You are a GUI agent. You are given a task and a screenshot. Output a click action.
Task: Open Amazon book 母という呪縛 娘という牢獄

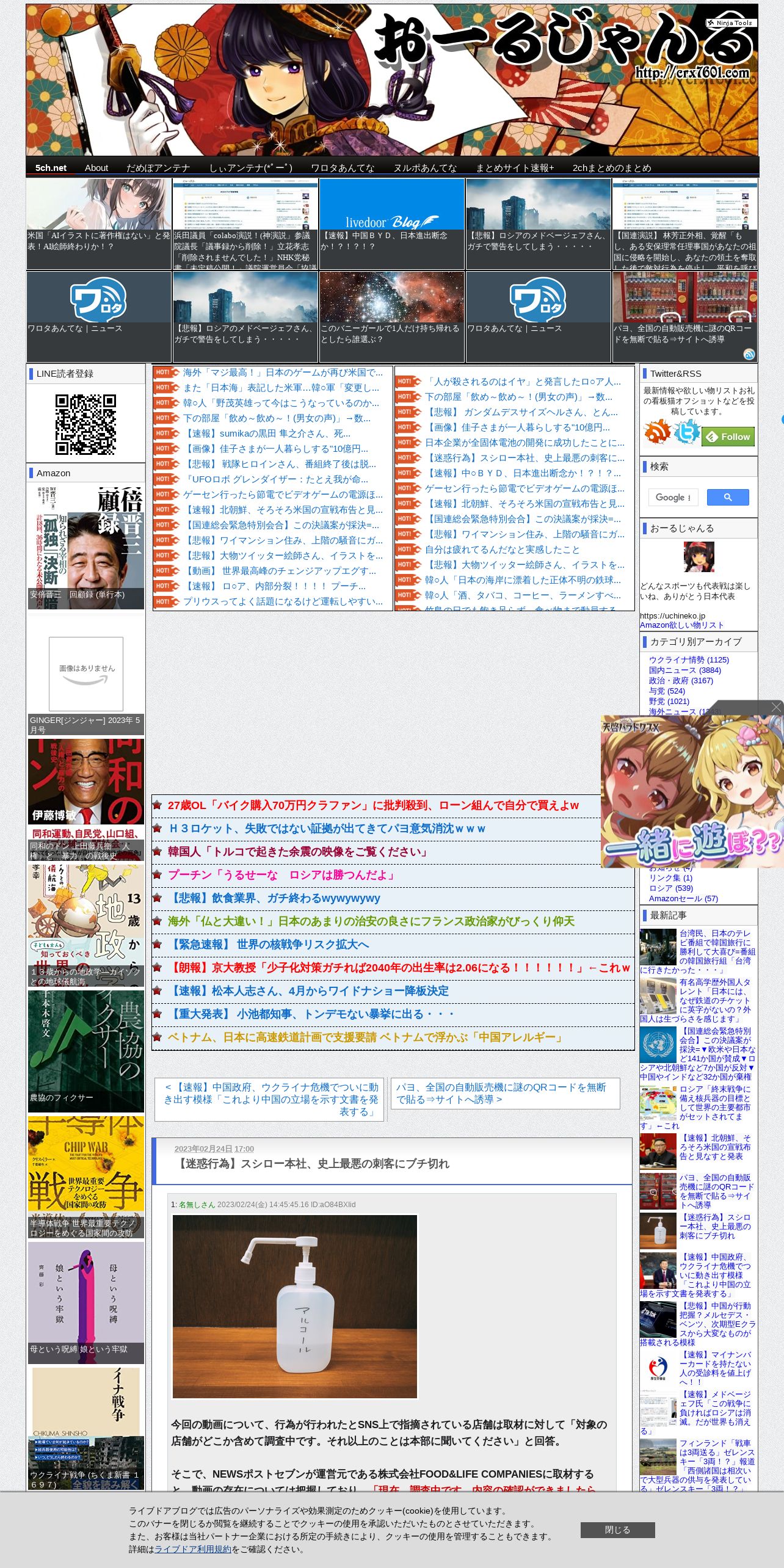click(86, 1303)
